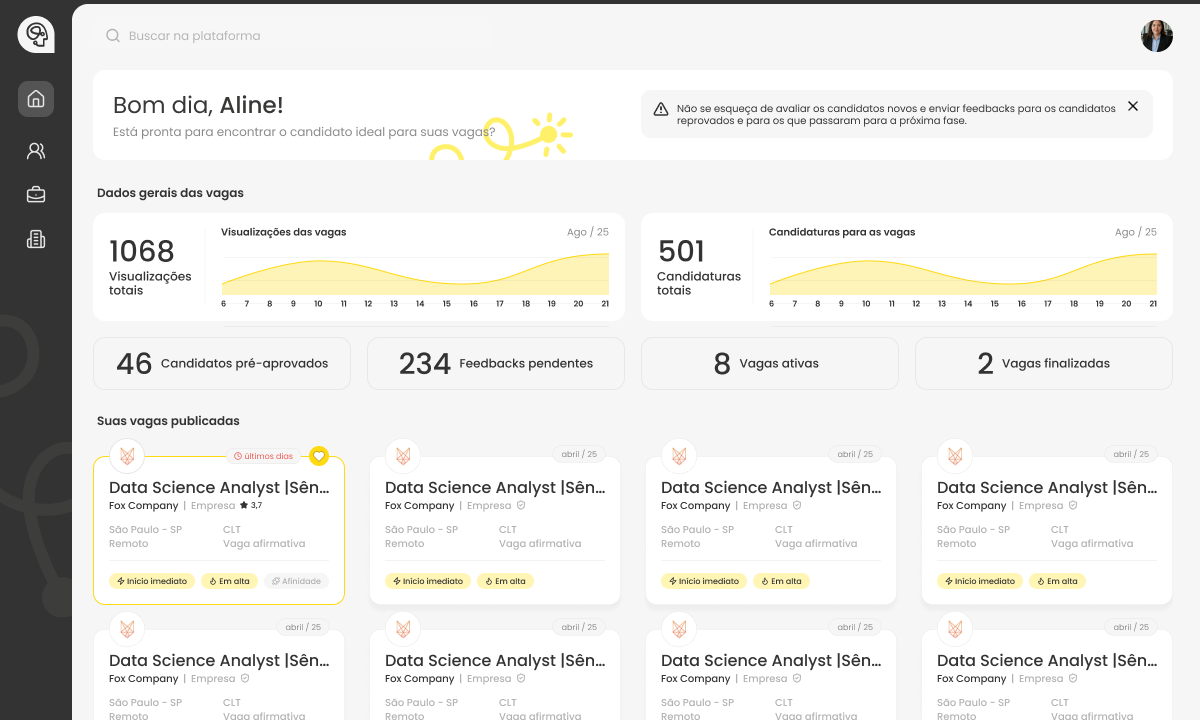Click 'Ago / 25' on the Candidaturas chart
The width and height of the screenshot is (1200, 720).
1136,232
